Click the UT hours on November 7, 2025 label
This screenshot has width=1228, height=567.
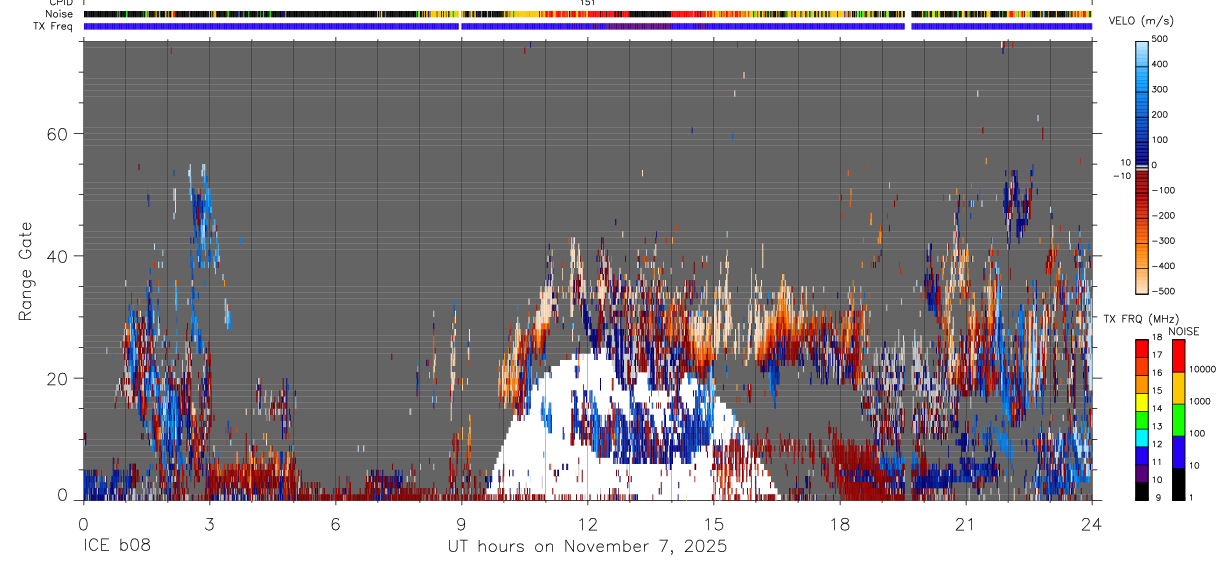(x=587, y=547)
